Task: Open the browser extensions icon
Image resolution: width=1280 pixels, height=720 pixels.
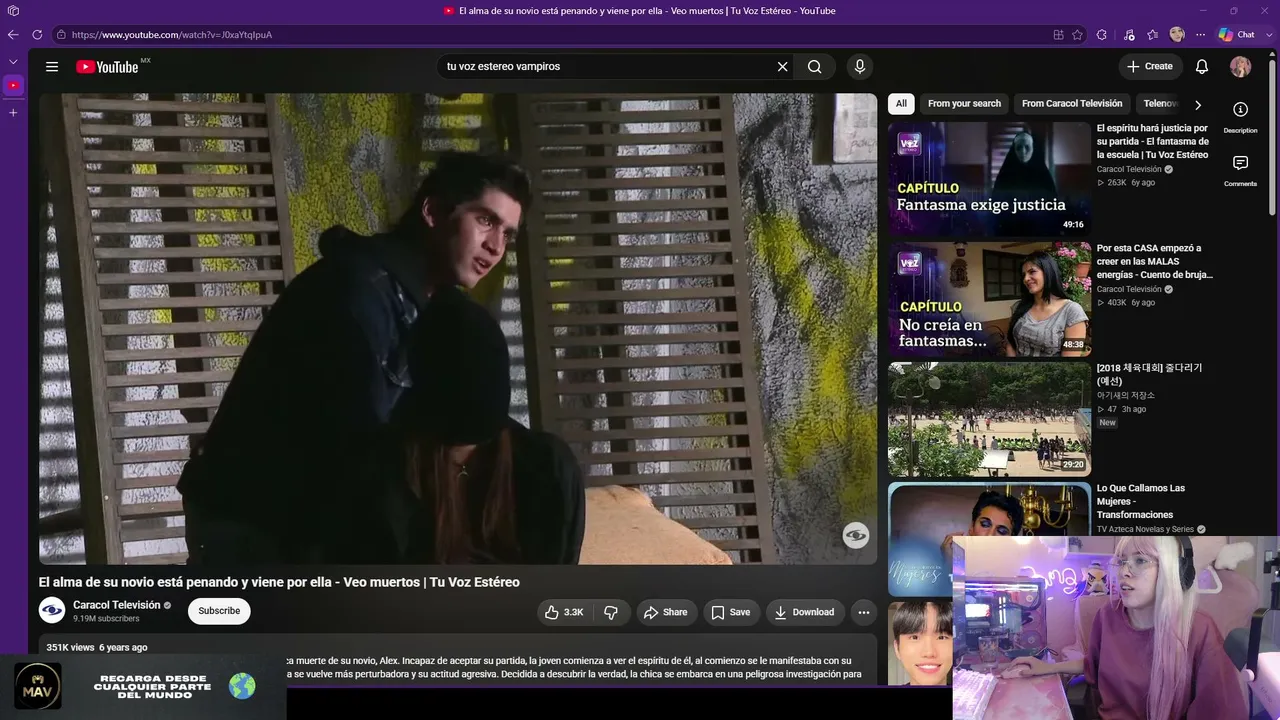Action: point(1101,34)
